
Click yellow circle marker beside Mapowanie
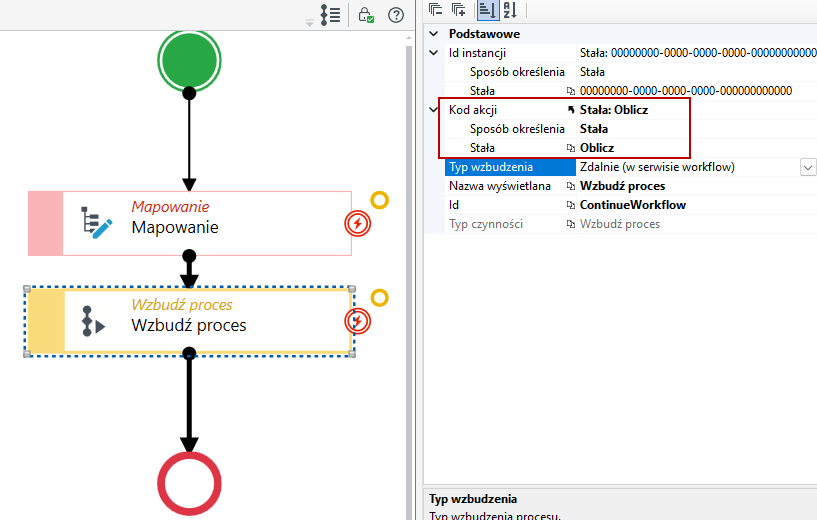[x=380, y=200]
